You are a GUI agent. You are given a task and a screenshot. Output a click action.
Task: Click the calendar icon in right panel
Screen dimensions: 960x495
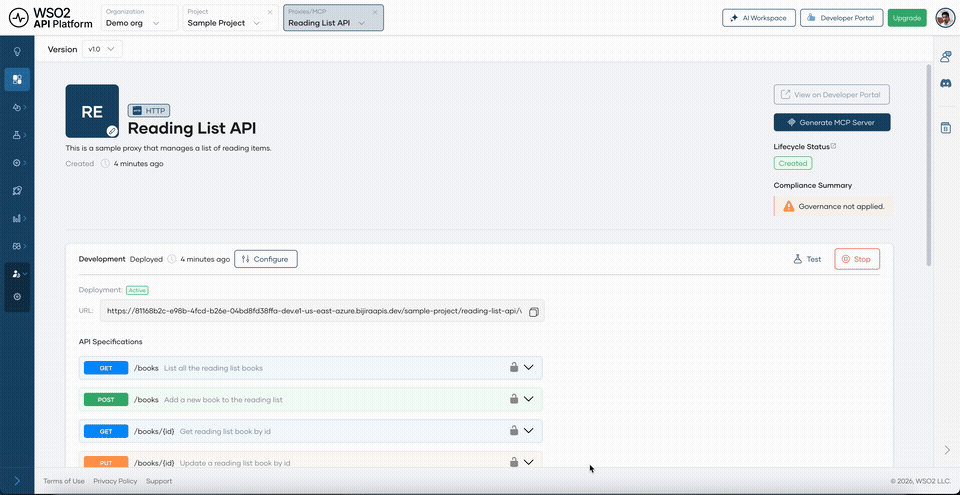click(x=945, y=127)
